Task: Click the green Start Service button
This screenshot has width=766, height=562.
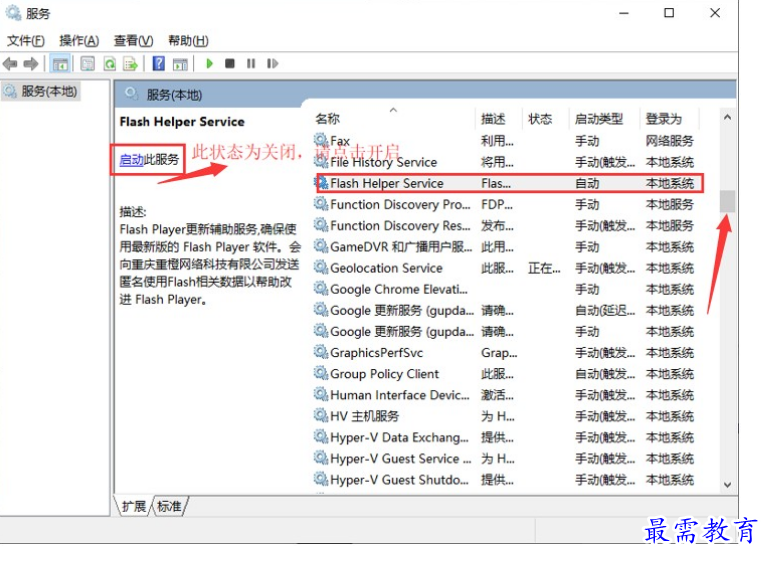Action: (209, 64)
